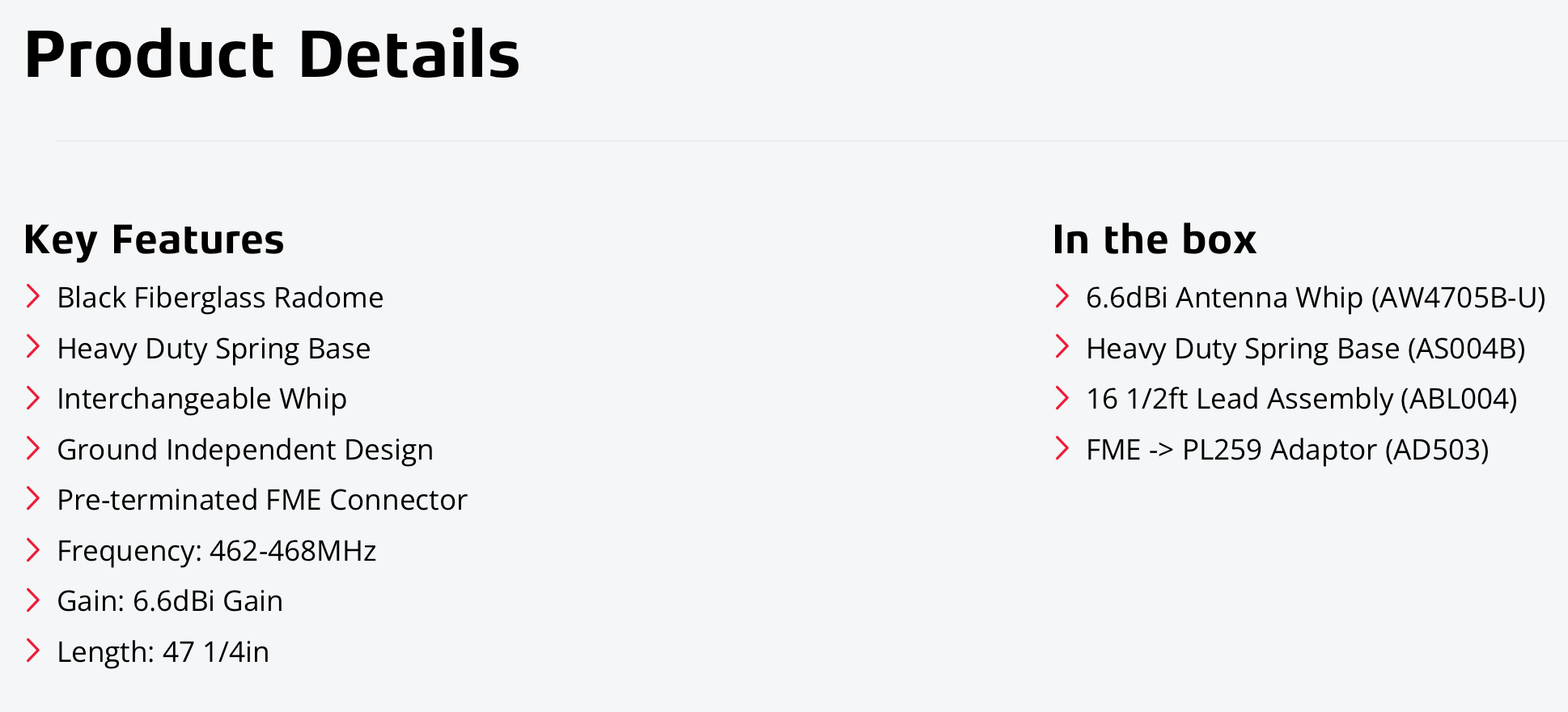This screenshot has width=1568, height=712.
Task: Click the chevron bullet for Gain: 6.6dBi Gain
Action: pos(33,600)
